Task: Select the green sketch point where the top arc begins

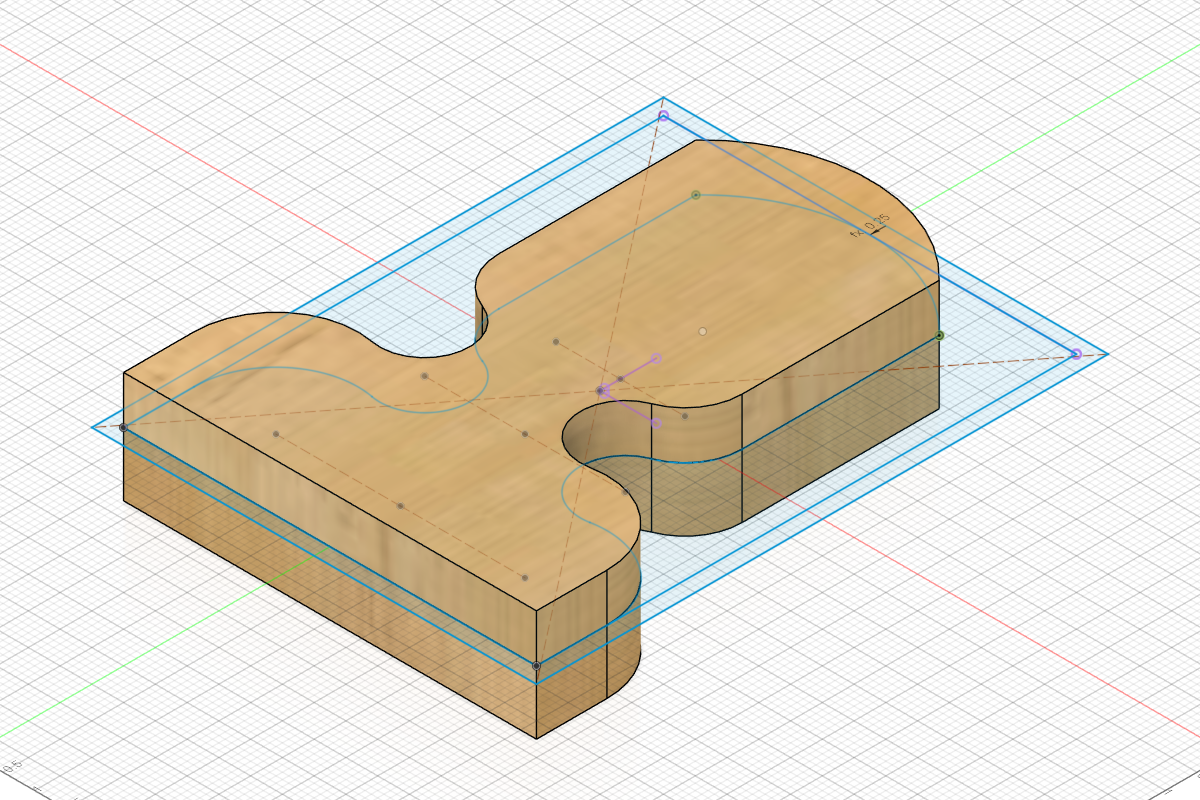Action: click(x=696, y=195)
